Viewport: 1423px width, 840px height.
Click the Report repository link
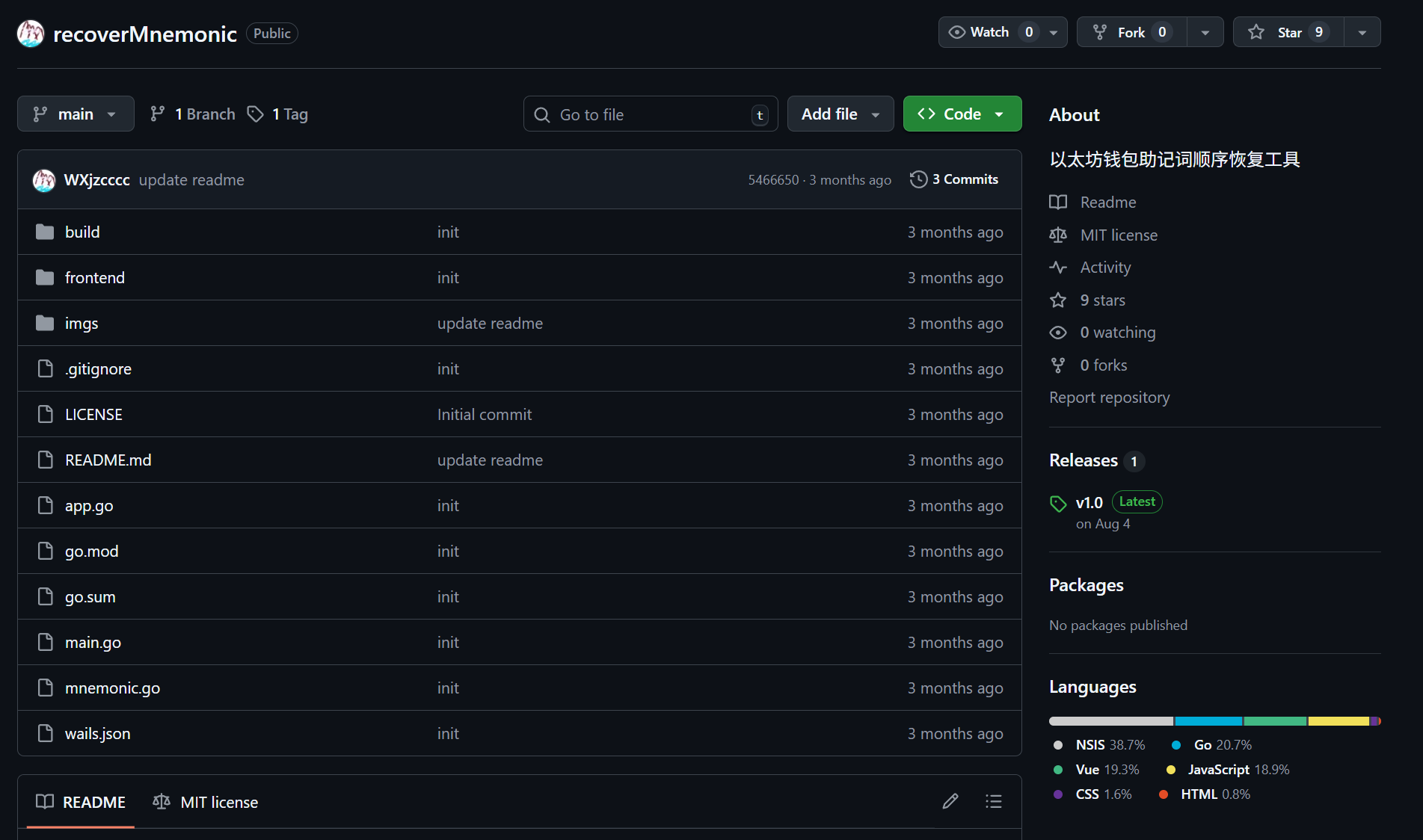1109,398
